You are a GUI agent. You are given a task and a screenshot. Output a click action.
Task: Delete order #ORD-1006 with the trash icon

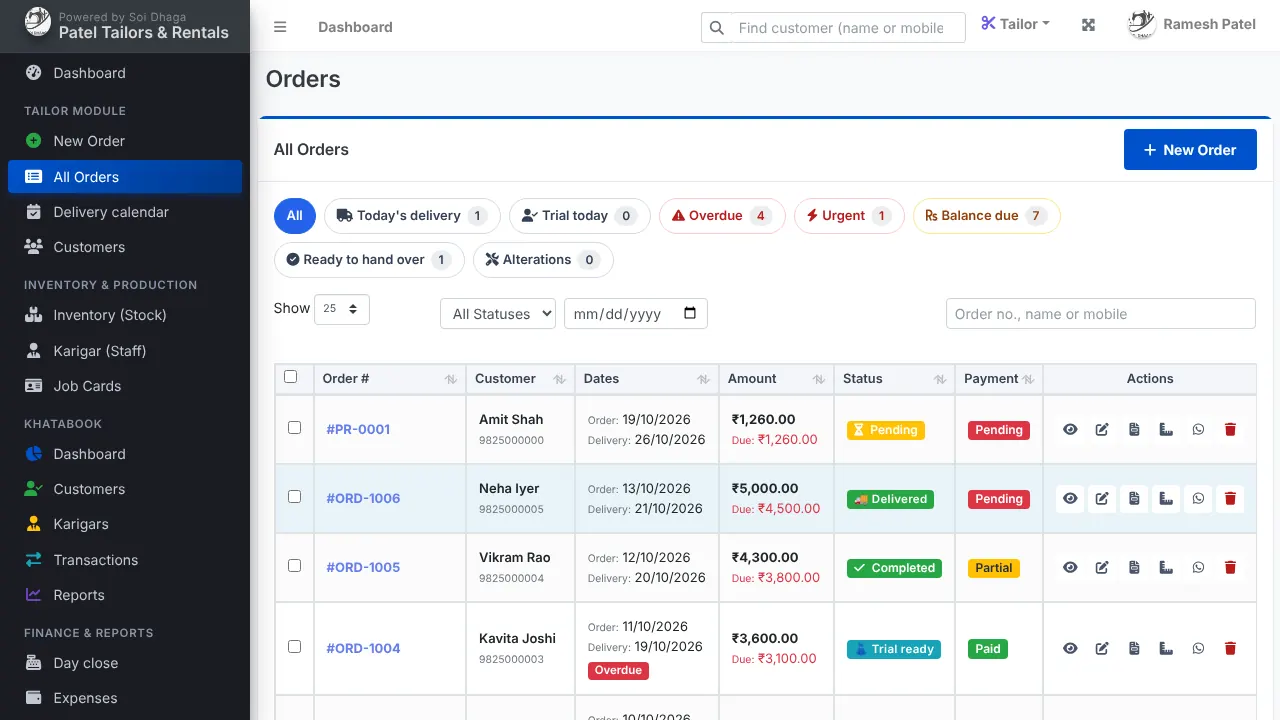pyautogui.click(x=1230, y=499)
